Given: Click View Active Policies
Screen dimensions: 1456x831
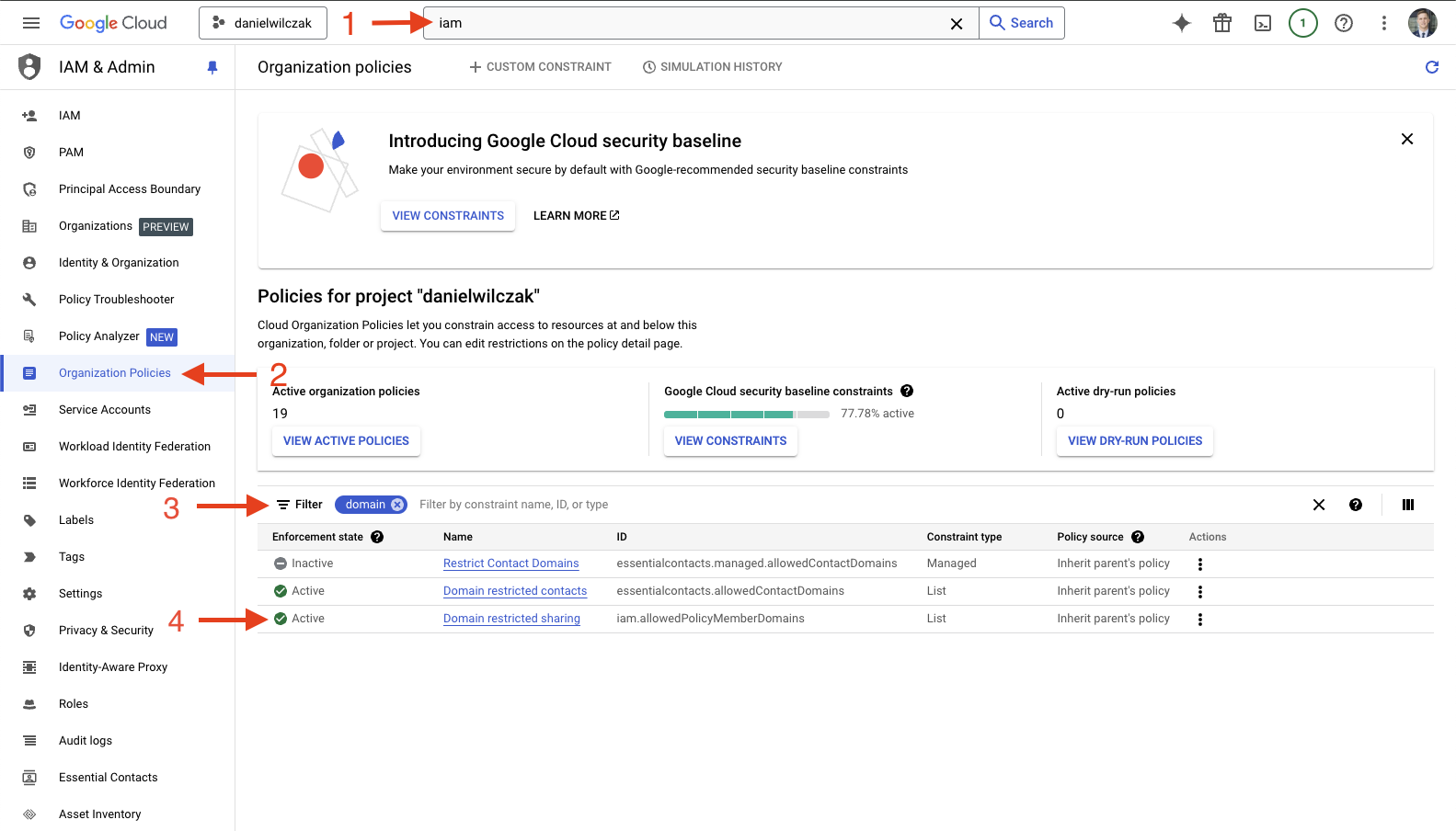Looking at the screenshot, I should click(346, 441).
